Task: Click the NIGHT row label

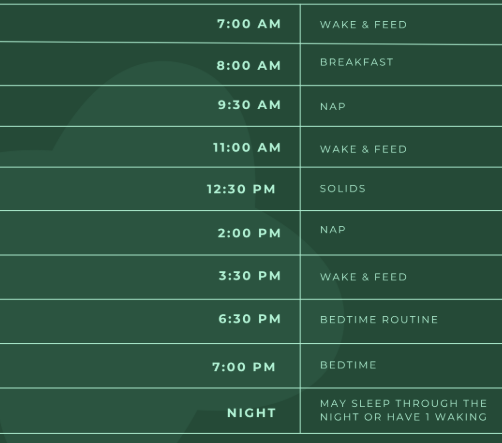Action: tap(251, 413)
